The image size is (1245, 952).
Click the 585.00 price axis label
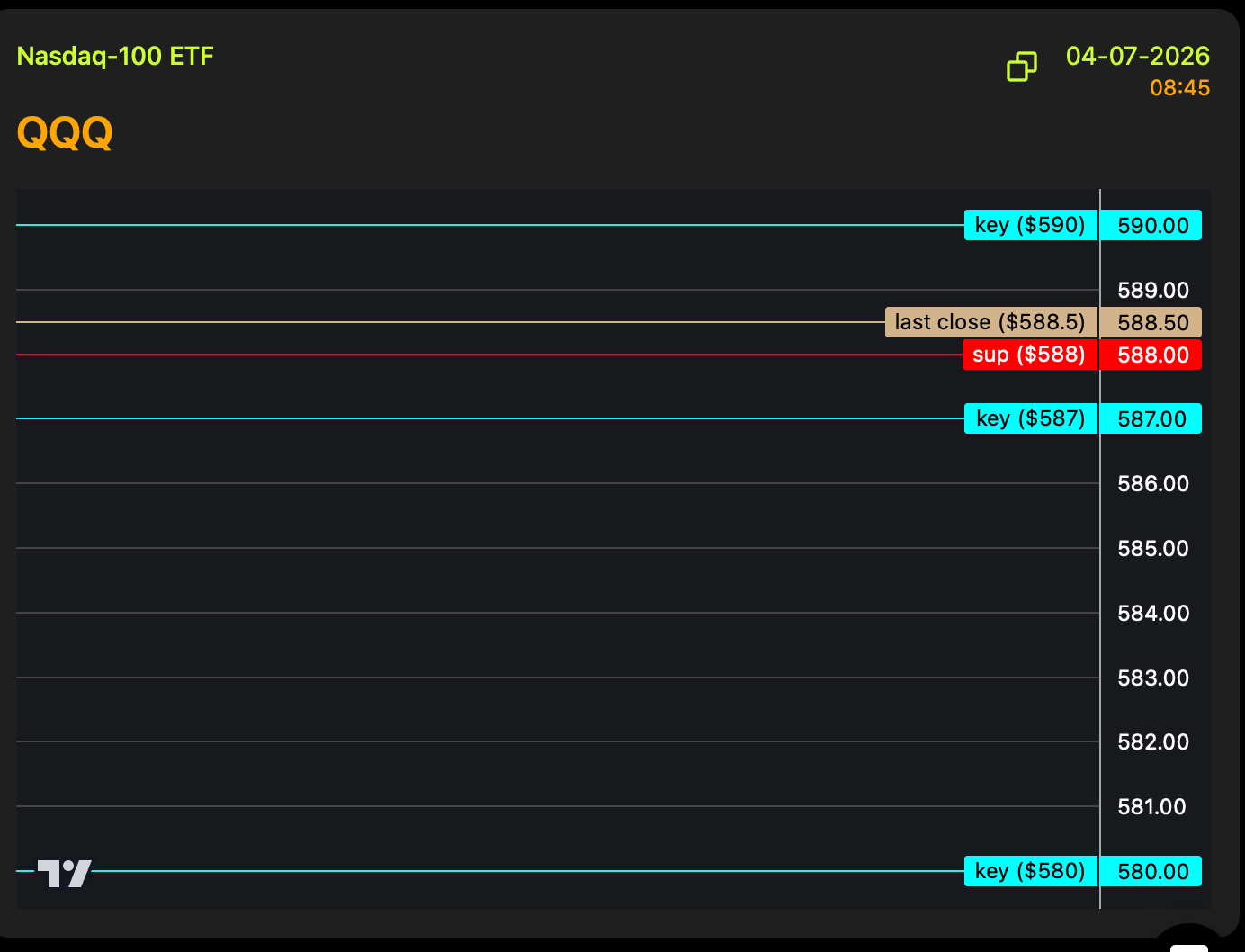pyautogui.click(x=1152, y=549)
